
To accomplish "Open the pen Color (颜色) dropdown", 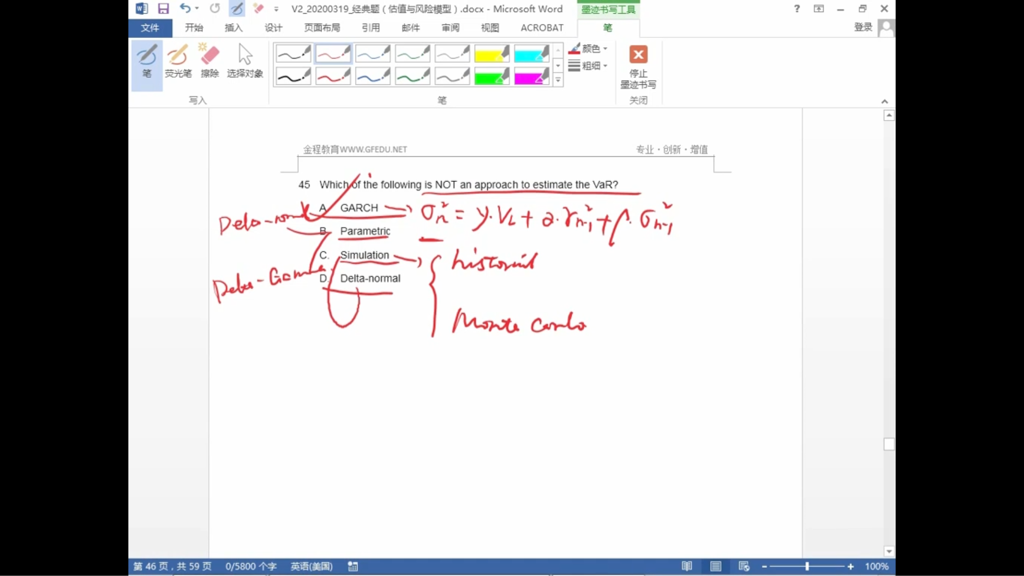I will point(588,48).
